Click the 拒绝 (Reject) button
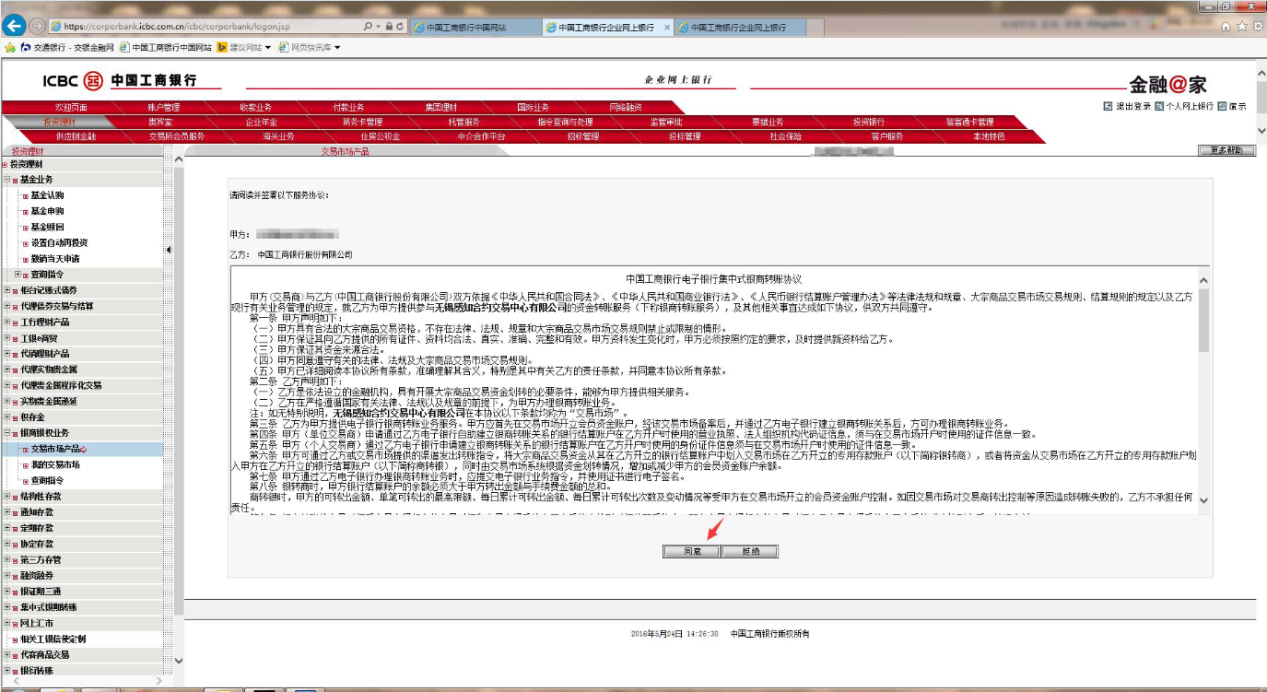 [749, 551]
